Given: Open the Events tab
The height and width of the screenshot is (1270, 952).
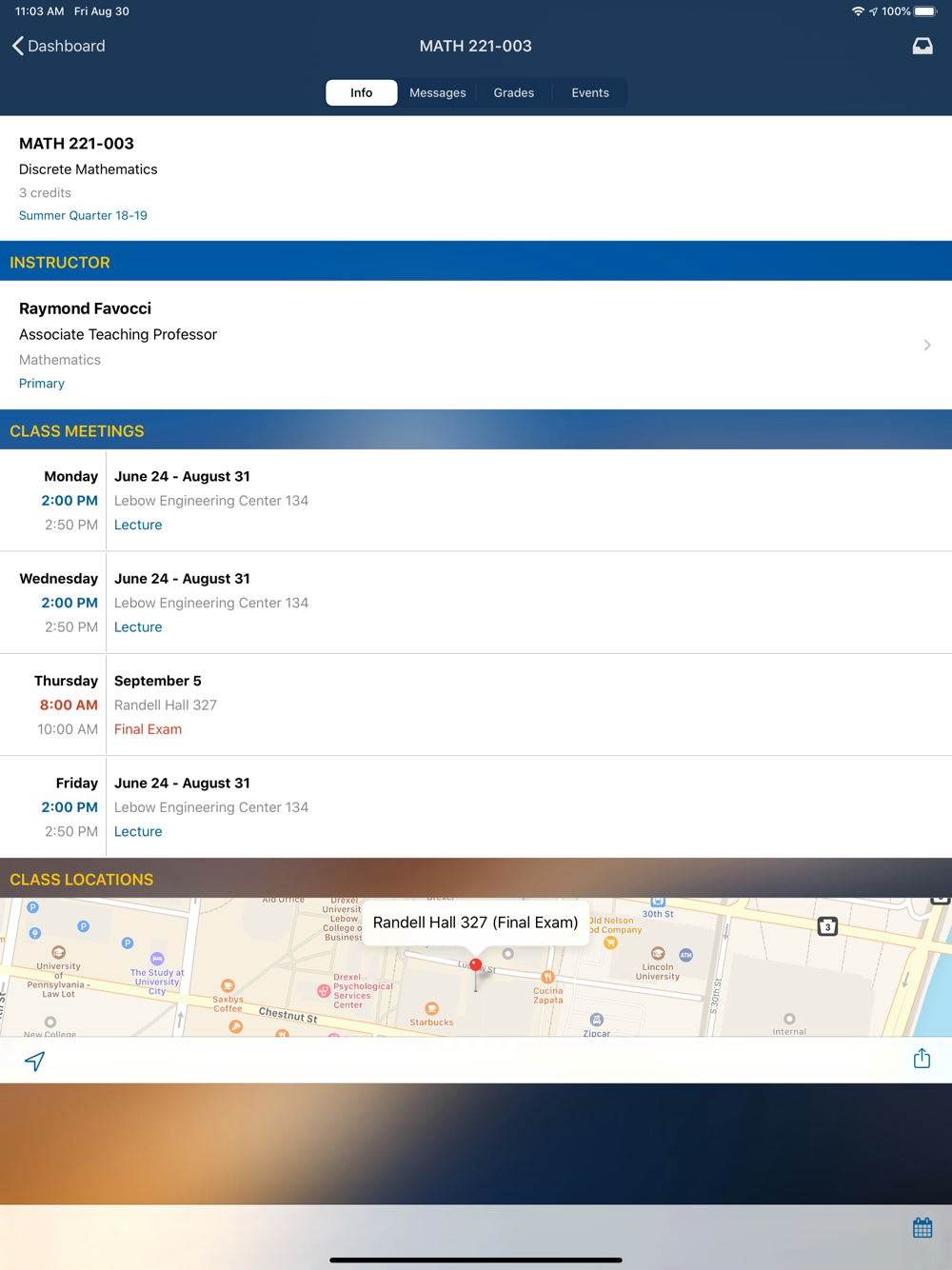Looking at the screenshot, I should (x=590, y=92).
